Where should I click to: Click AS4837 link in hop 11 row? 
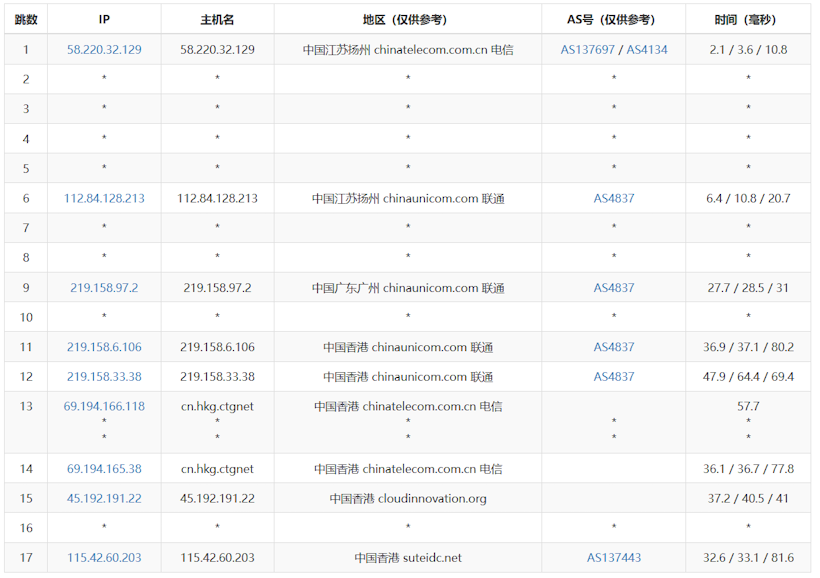pyautogui.click(x=614, y=347)
